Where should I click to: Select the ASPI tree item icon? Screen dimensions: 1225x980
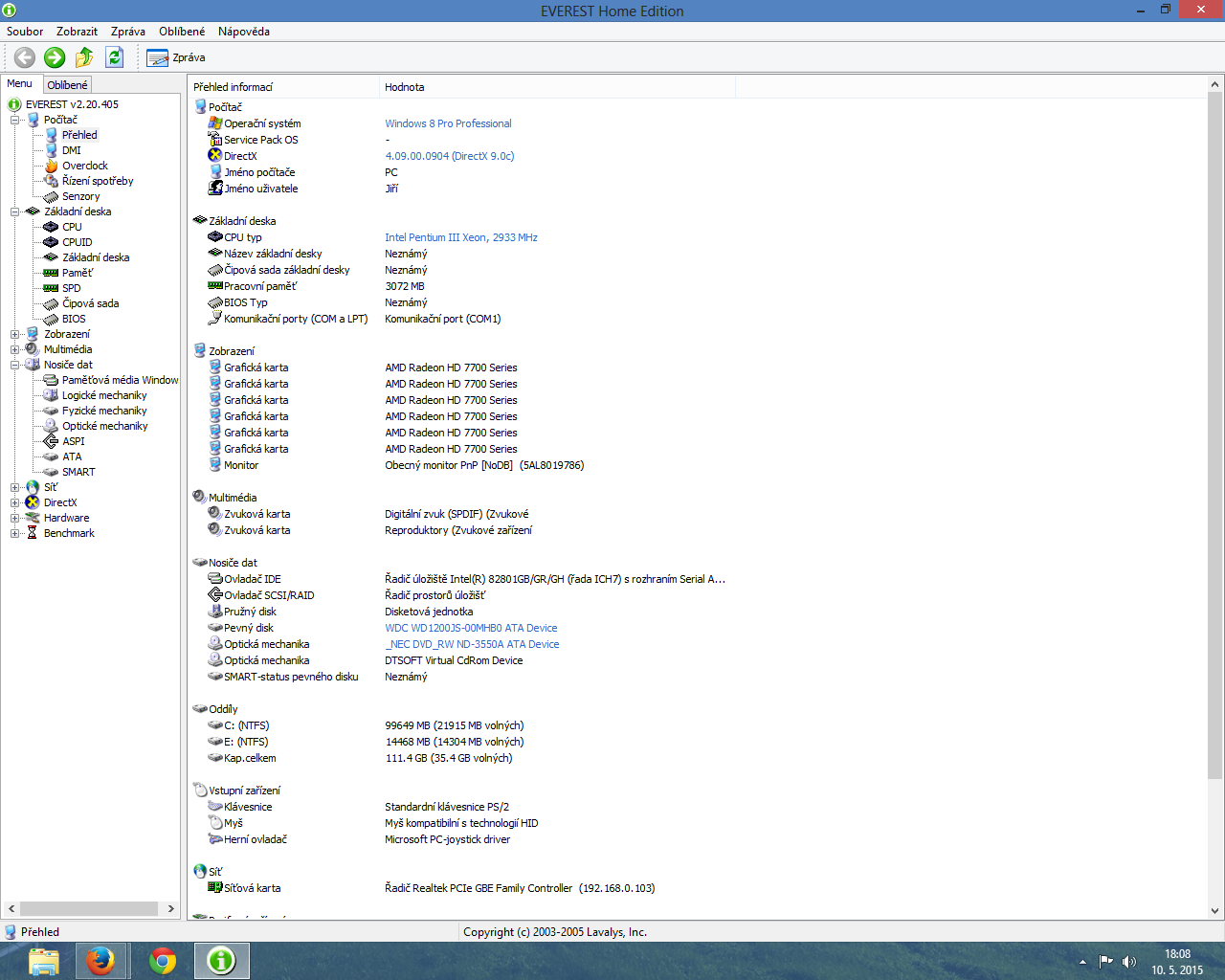[x=51, y=441]
